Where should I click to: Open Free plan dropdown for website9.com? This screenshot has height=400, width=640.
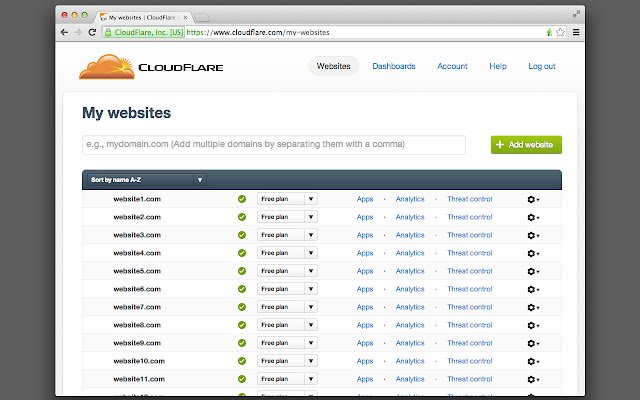pos(287,343)
